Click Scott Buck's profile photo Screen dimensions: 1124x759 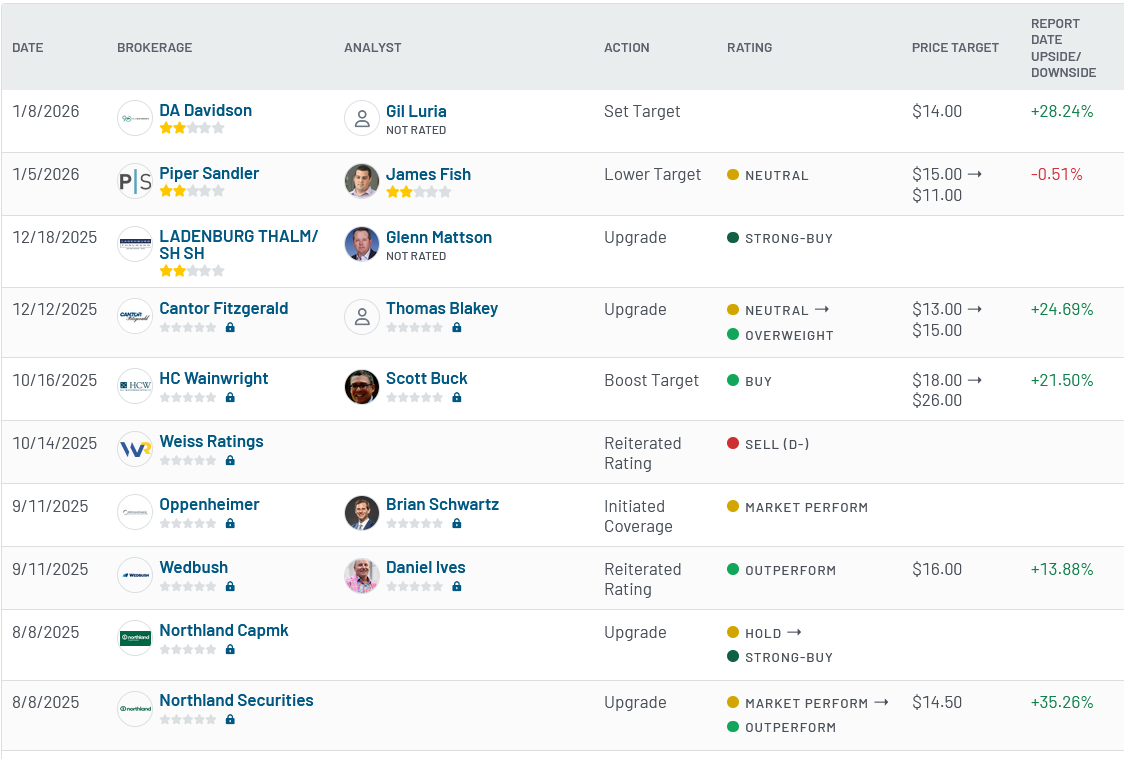[x=362, y=387]
